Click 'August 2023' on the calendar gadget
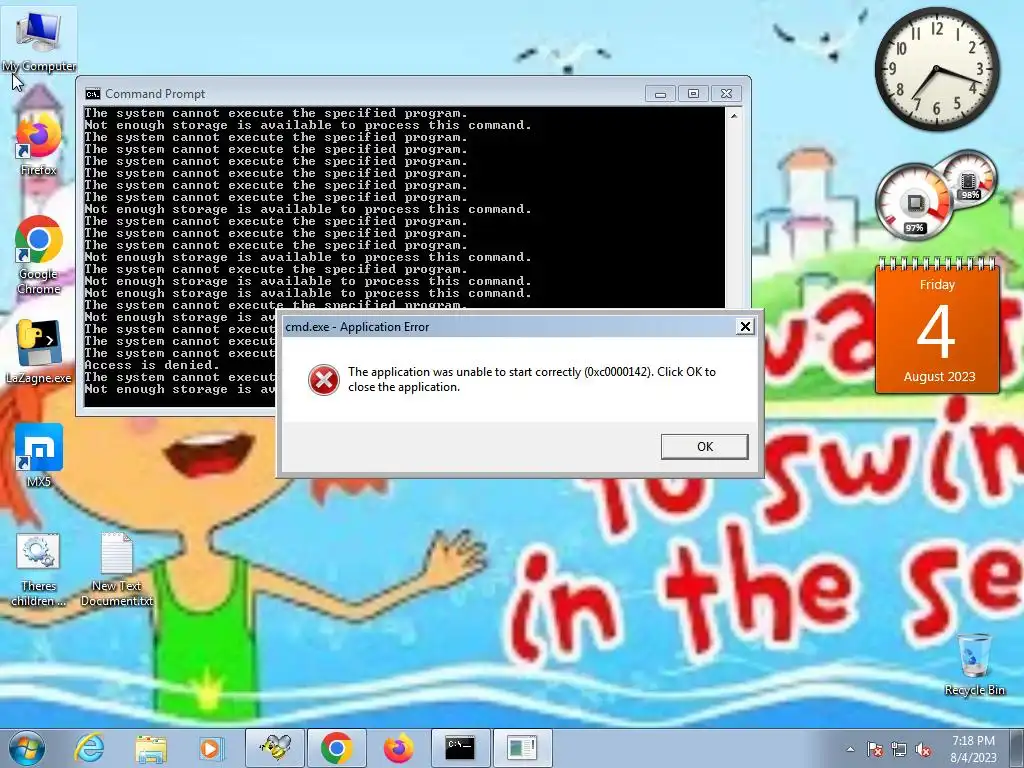Viewport: 1024px width, 768px height. tap(939, 377)
